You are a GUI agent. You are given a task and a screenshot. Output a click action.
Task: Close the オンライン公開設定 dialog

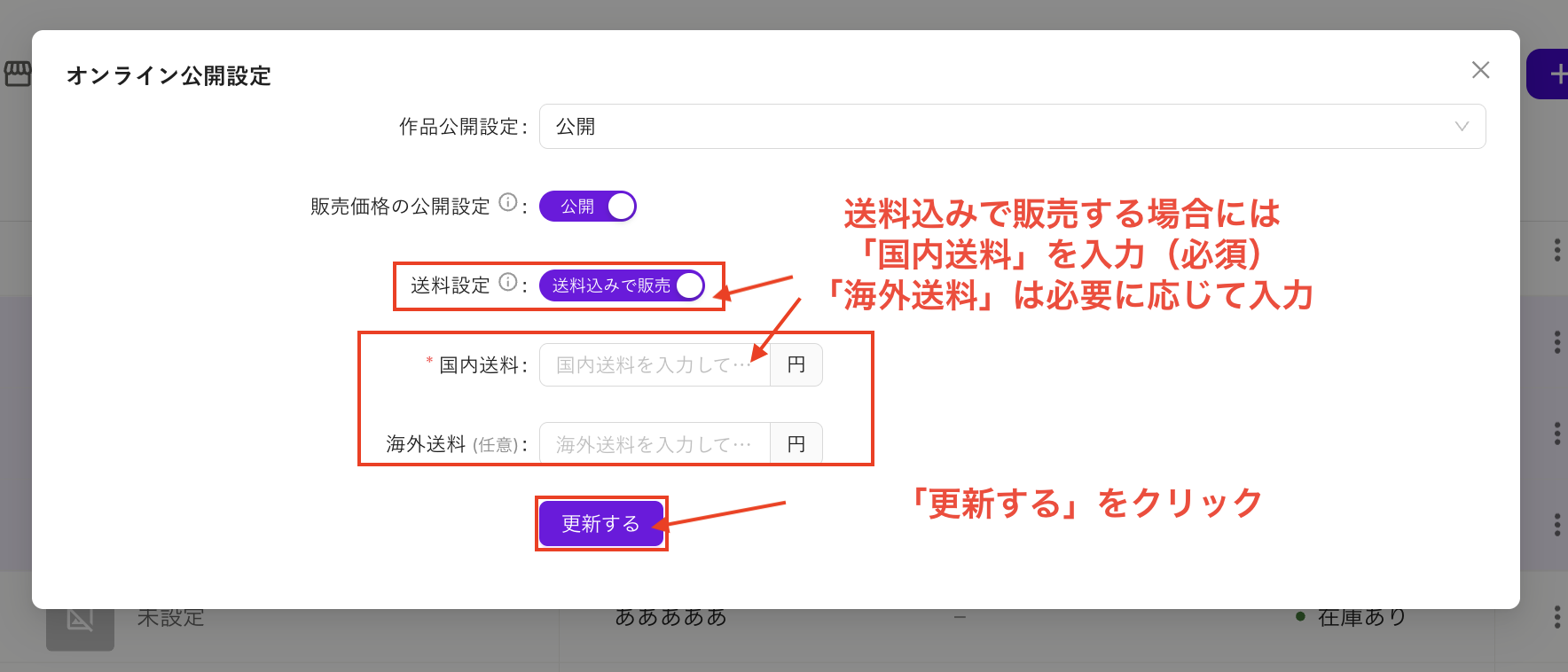pyautogui.click(x=1480, y=70)
